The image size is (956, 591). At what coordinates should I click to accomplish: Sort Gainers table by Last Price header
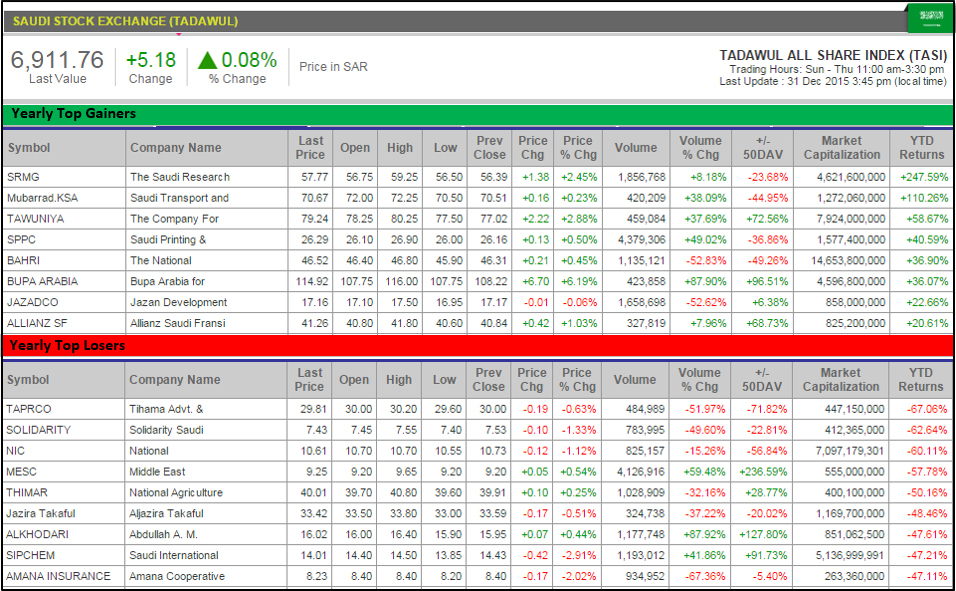coord(310,148)
